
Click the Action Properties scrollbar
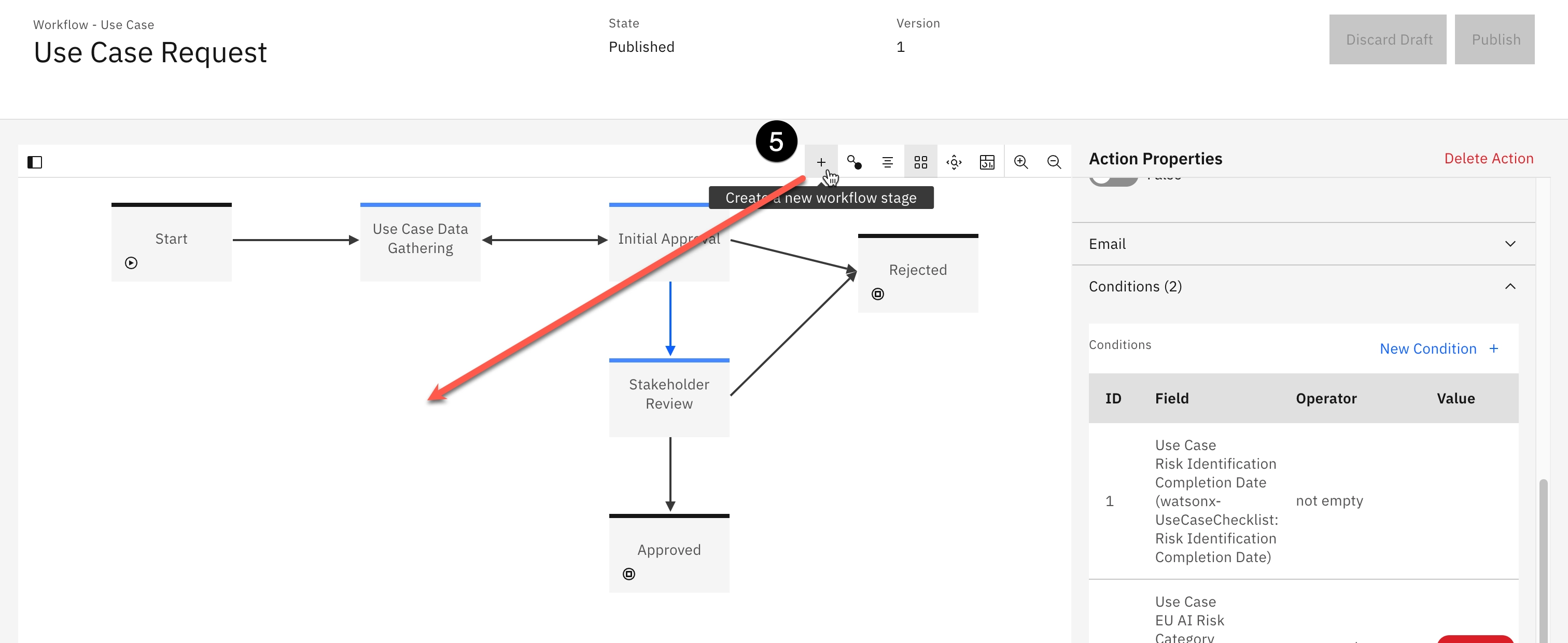[x=1543, y=560]
